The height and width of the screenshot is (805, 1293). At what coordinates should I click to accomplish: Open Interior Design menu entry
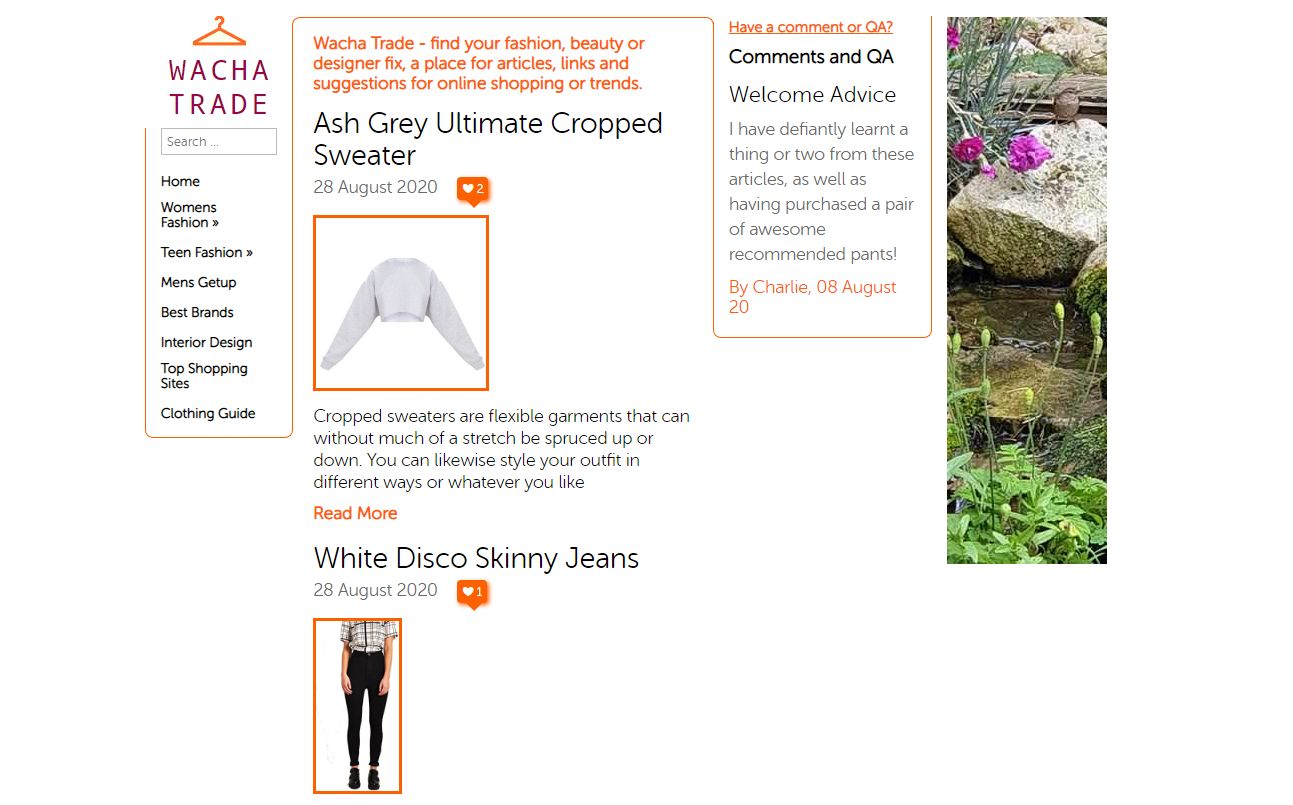206,342
